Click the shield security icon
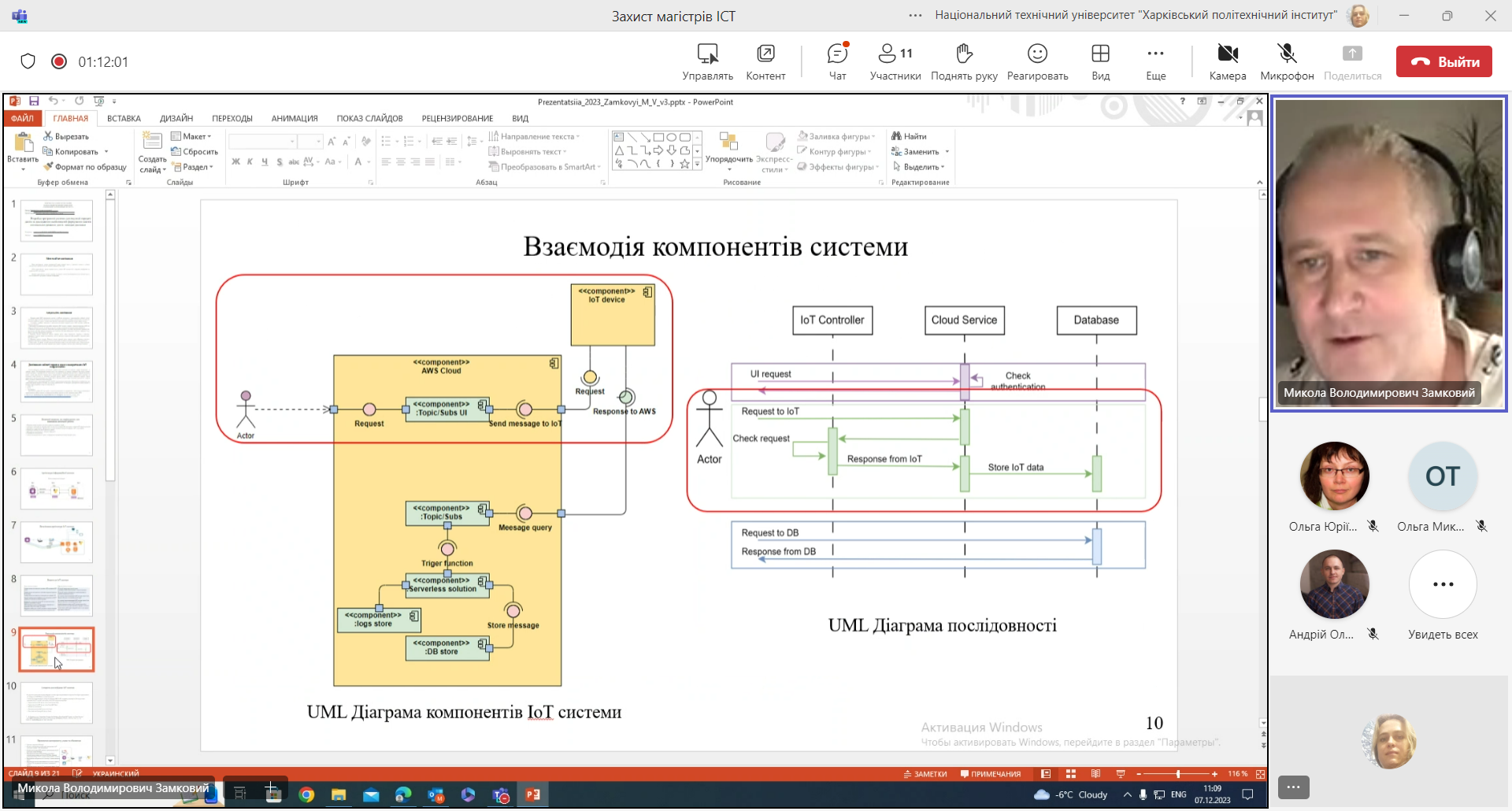1512x811 pixels. tap(28, 61)
